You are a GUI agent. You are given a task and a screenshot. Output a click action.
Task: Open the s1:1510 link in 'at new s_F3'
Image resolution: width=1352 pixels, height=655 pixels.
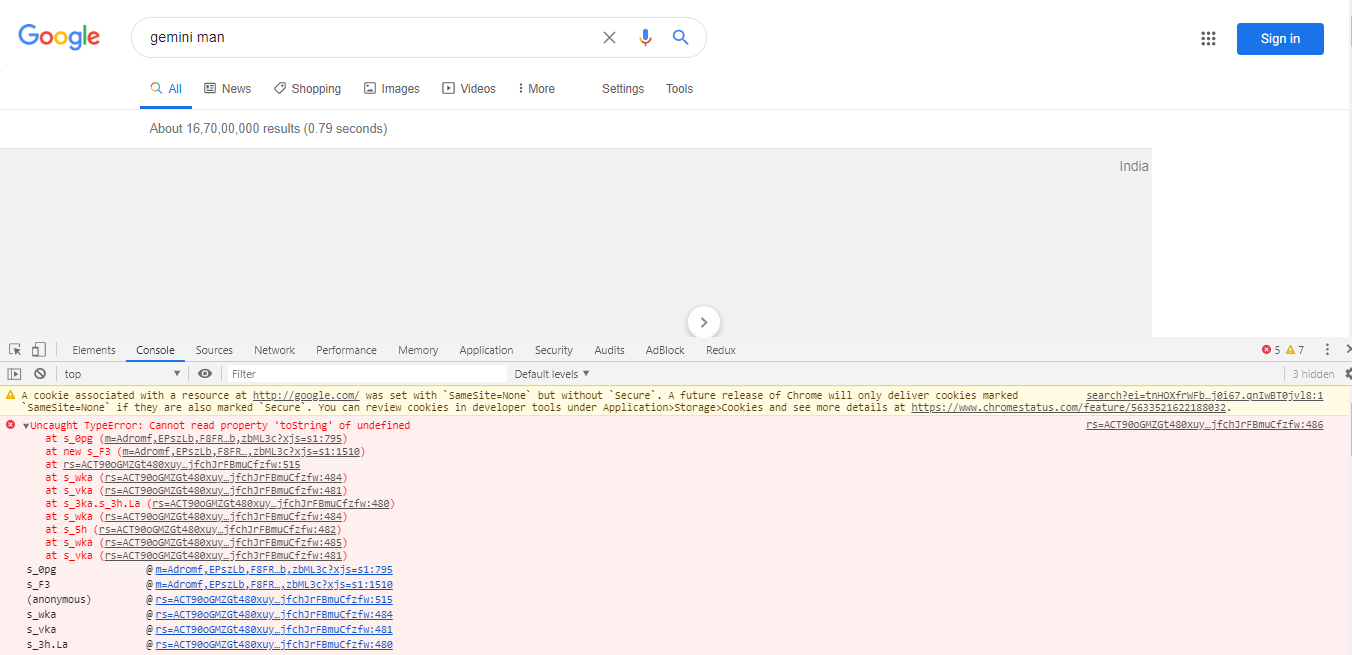click(x=240, y=452)
